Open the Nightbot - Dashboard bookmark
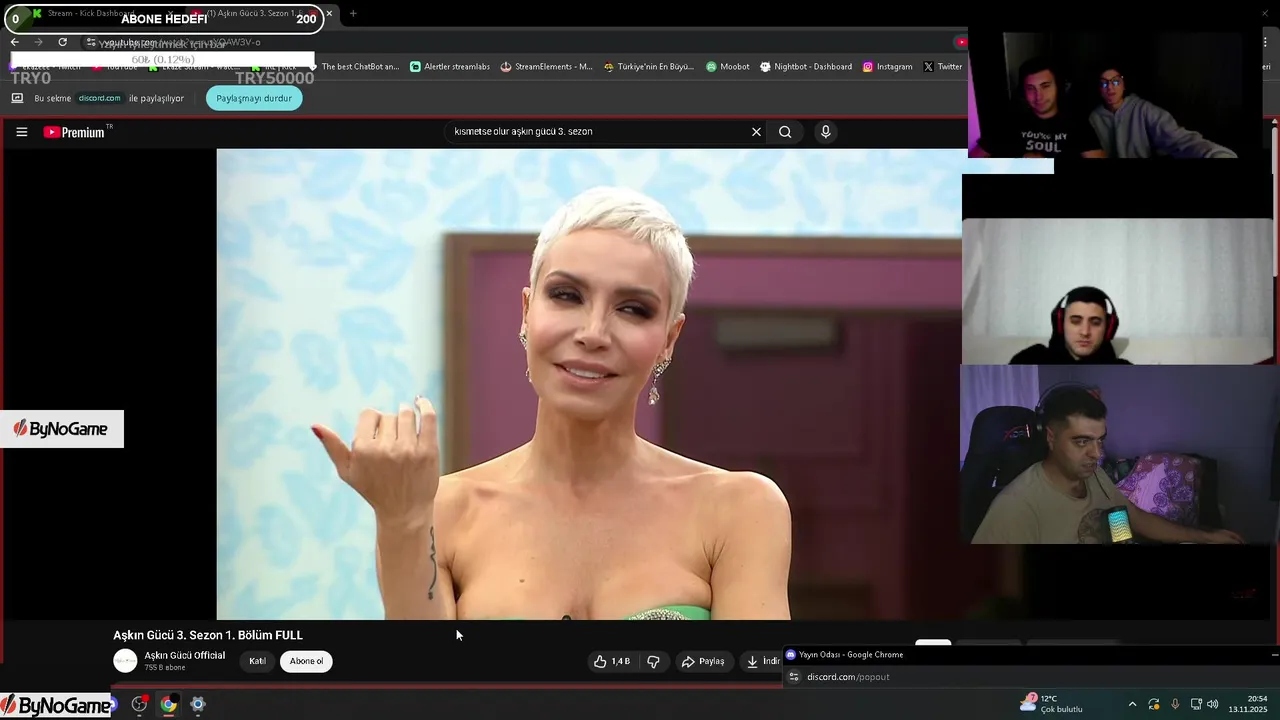 (806, 67)
